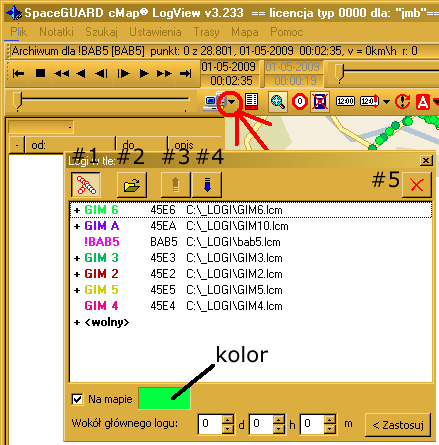
Task: Expand the GIM 2 log entry
Action: [x=77, y=274]
